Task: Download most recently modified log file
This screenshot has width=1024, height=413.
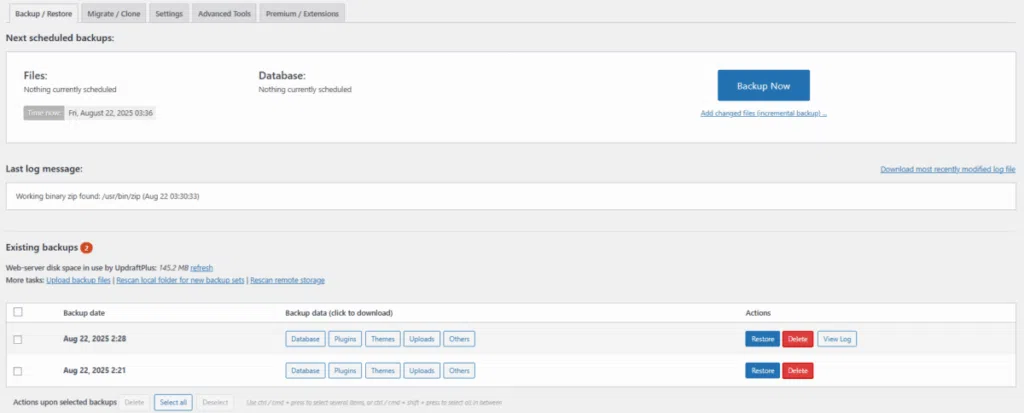Action: pos(947,170)
